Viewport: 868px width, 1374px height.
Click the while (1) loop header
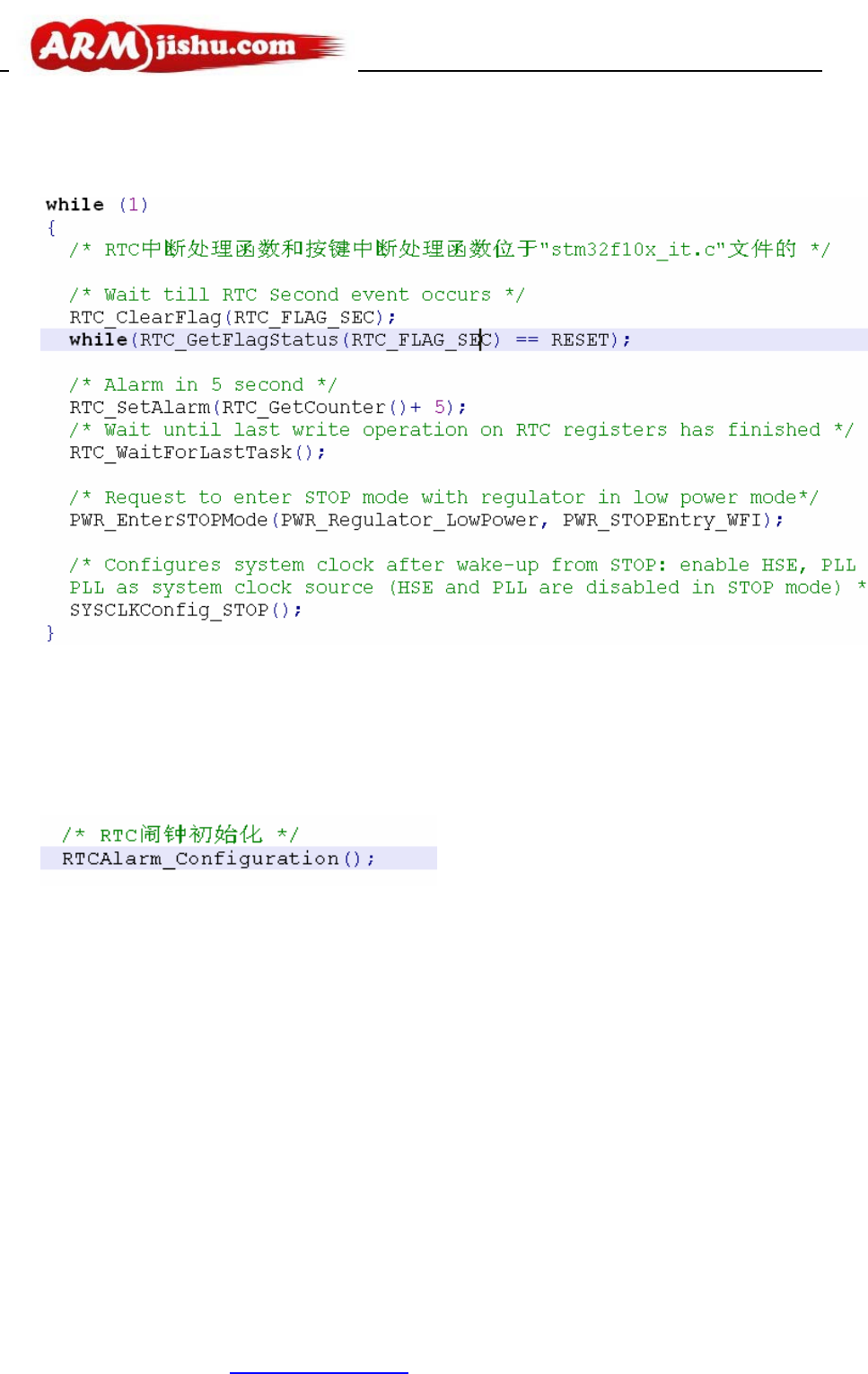(97, 205)
